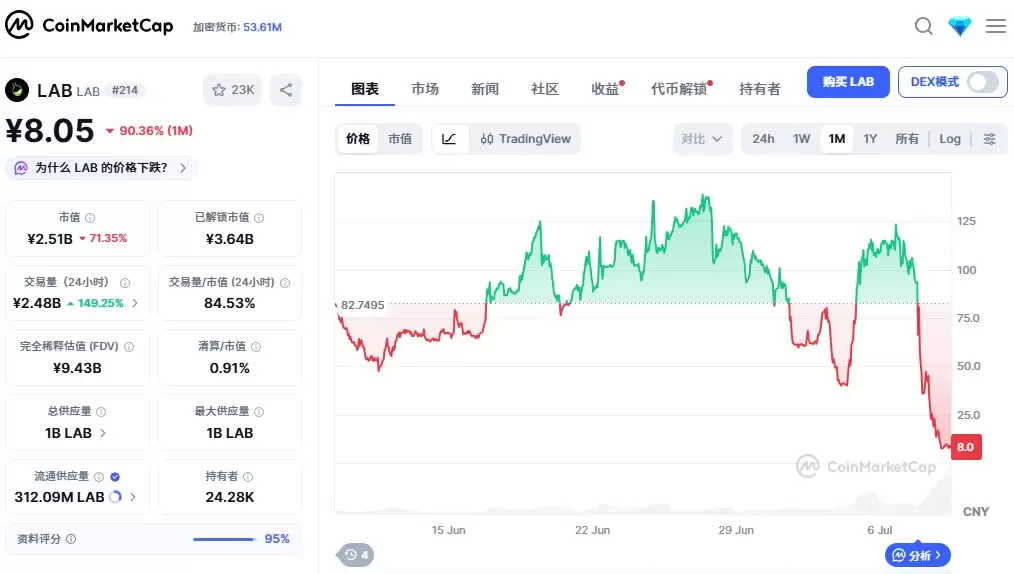The height and width of the screenshot is (574, 1014).
Task: Select 所有 time range
Action: [907, 139]
